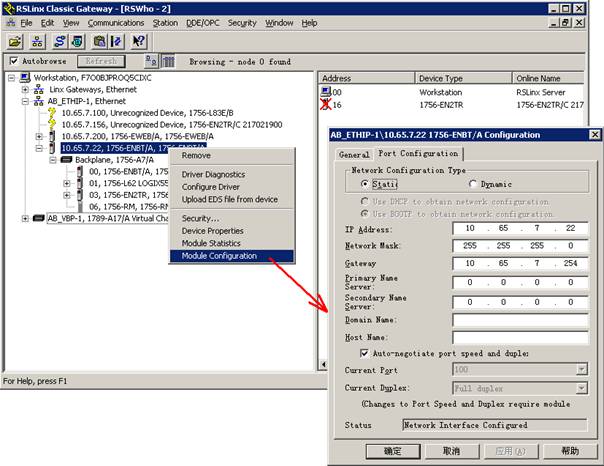Click the 确定 (OK) button
Image resolution: width=604 pixels, height=466 pixels.
pyautogui.click(x=393, y=451)
